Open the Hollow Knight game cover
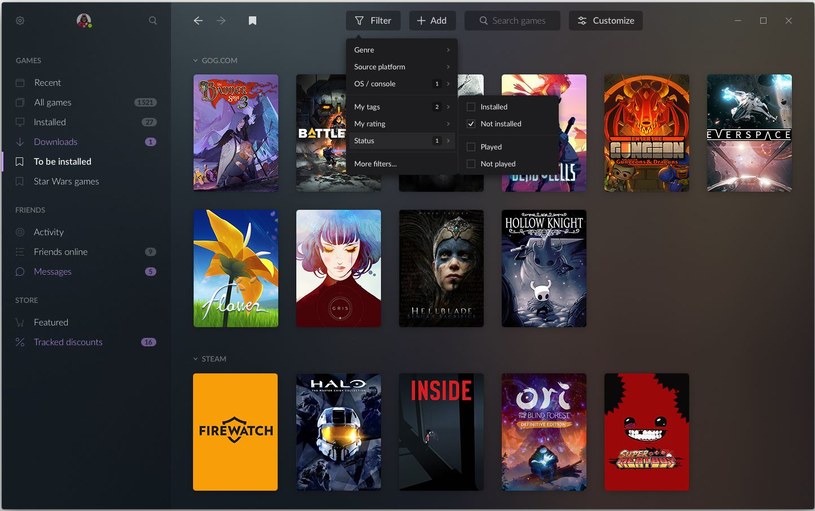This screenshot has height=511, width=815. tap(544, 269)
